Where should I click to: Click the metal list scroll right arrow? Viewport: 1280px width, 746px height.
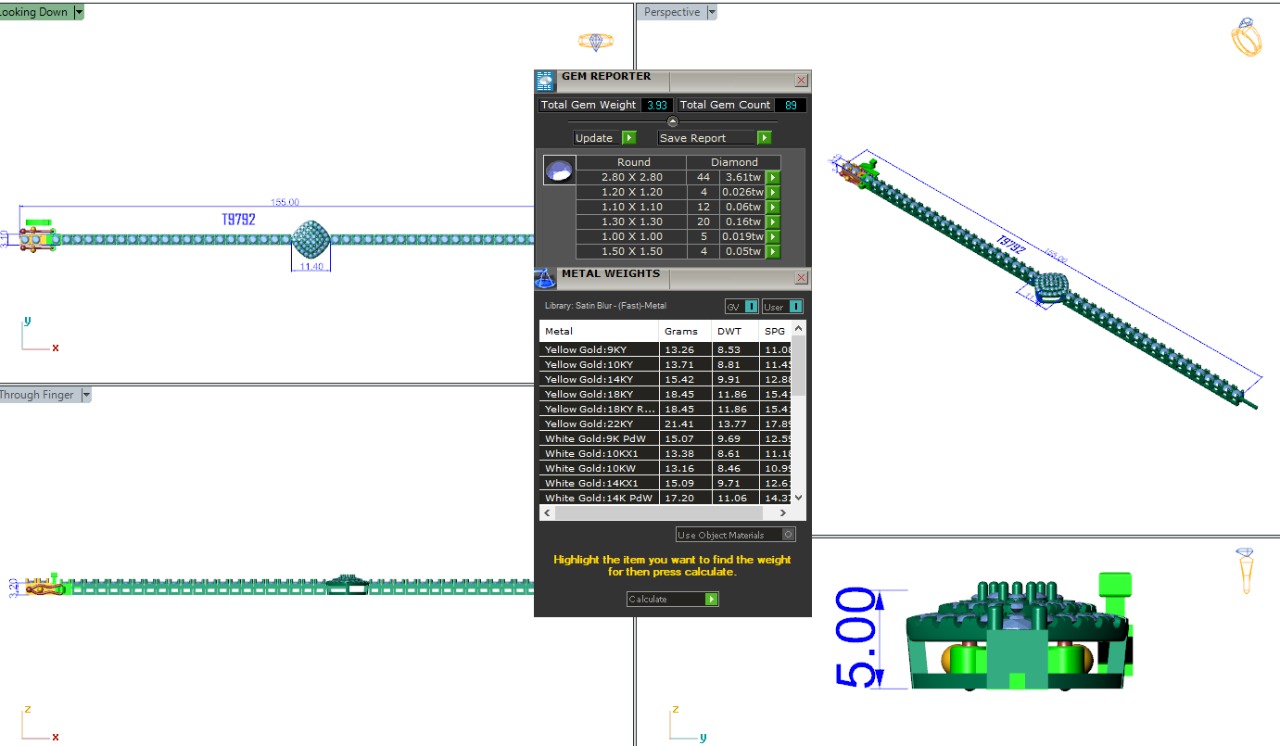pos(785,512)
